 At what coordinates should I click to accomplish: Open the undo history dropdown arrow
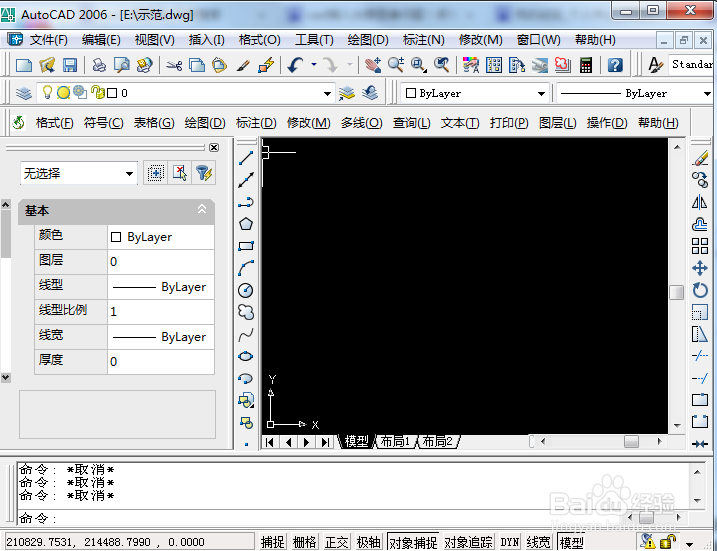pos(314,65)
